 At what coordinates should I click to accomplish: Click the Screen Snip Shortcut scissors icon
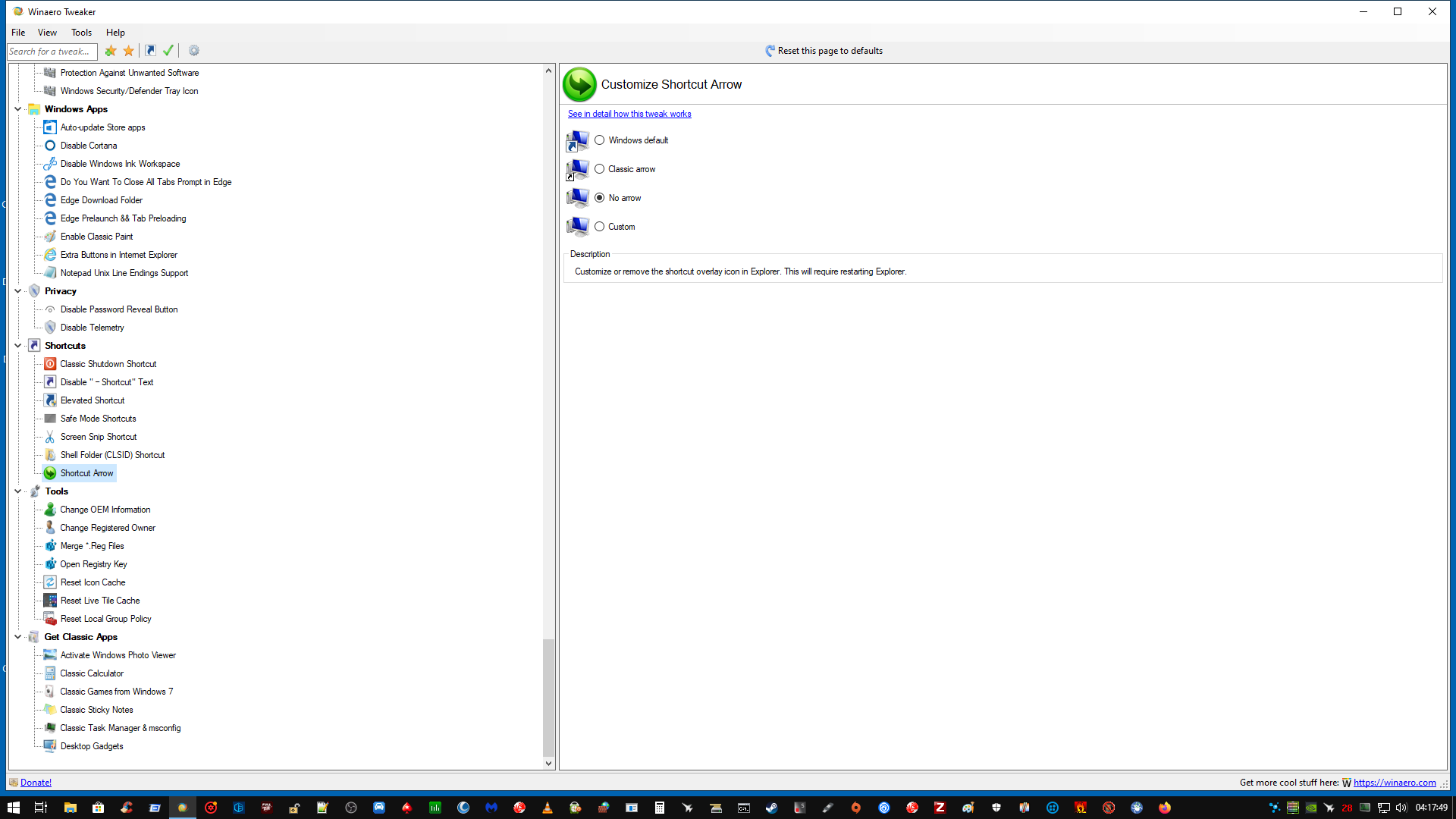[50, 437]
